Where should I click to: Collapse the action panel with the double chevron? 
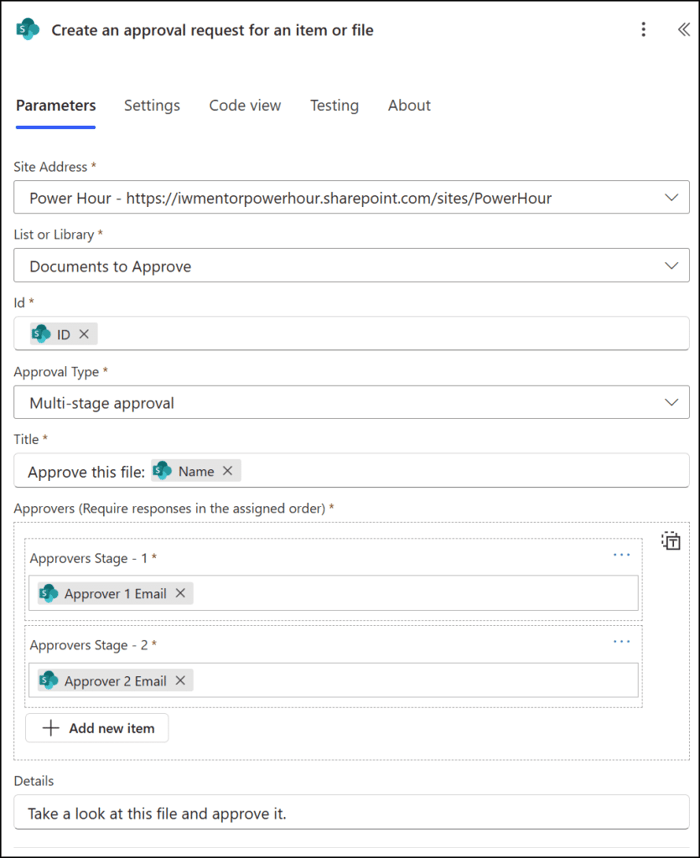[682, 30]
